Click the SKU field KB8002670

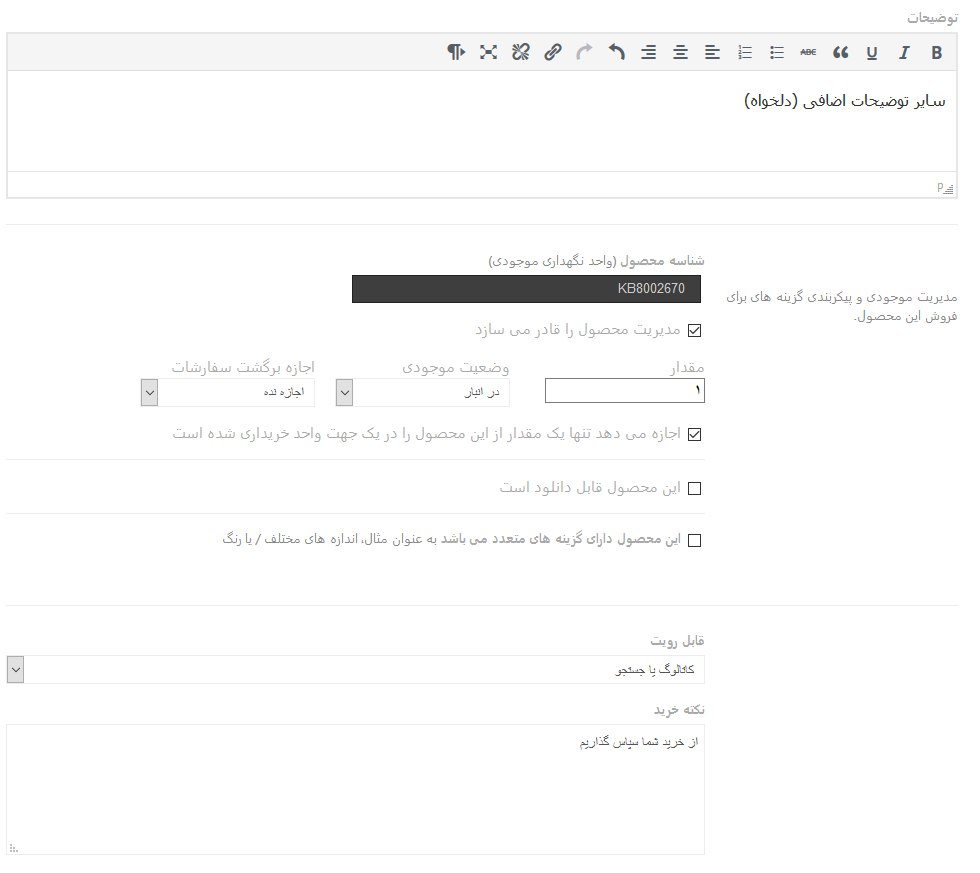(x=526, y=289)
